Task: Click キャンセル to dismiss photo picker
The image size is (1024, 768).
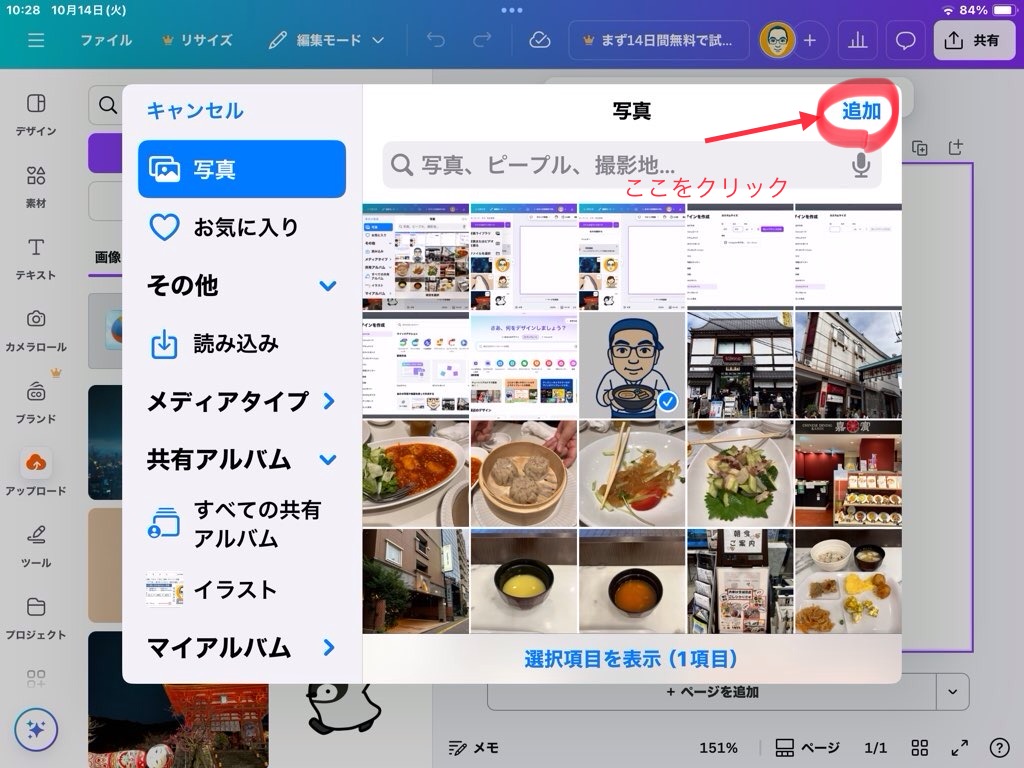Action: point(195,111)
